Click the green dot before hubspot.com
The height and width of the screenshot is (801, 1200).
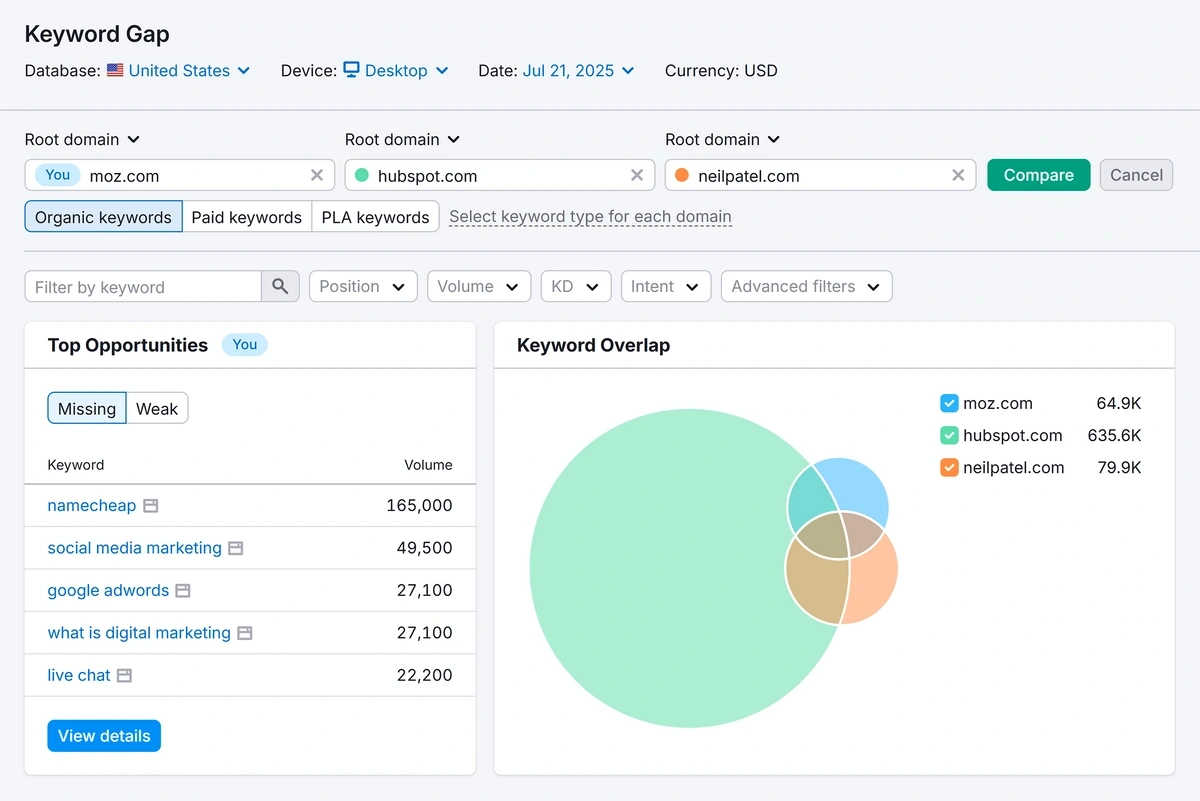361,175
